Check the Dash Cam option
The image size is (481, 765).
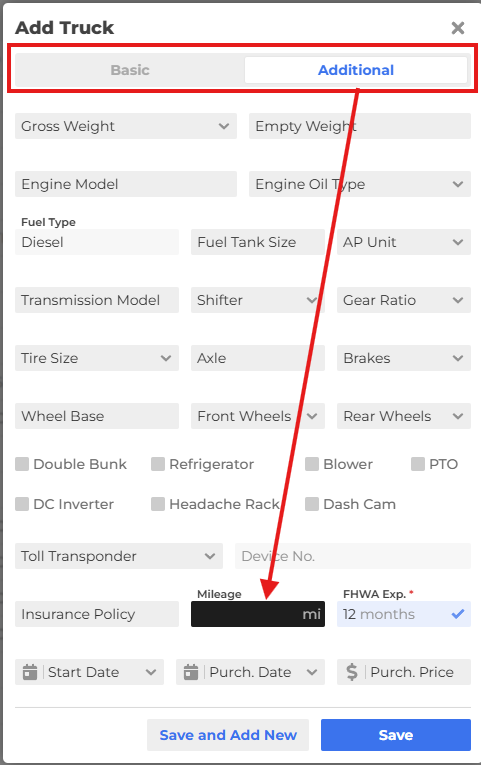(x=312, y=504)
